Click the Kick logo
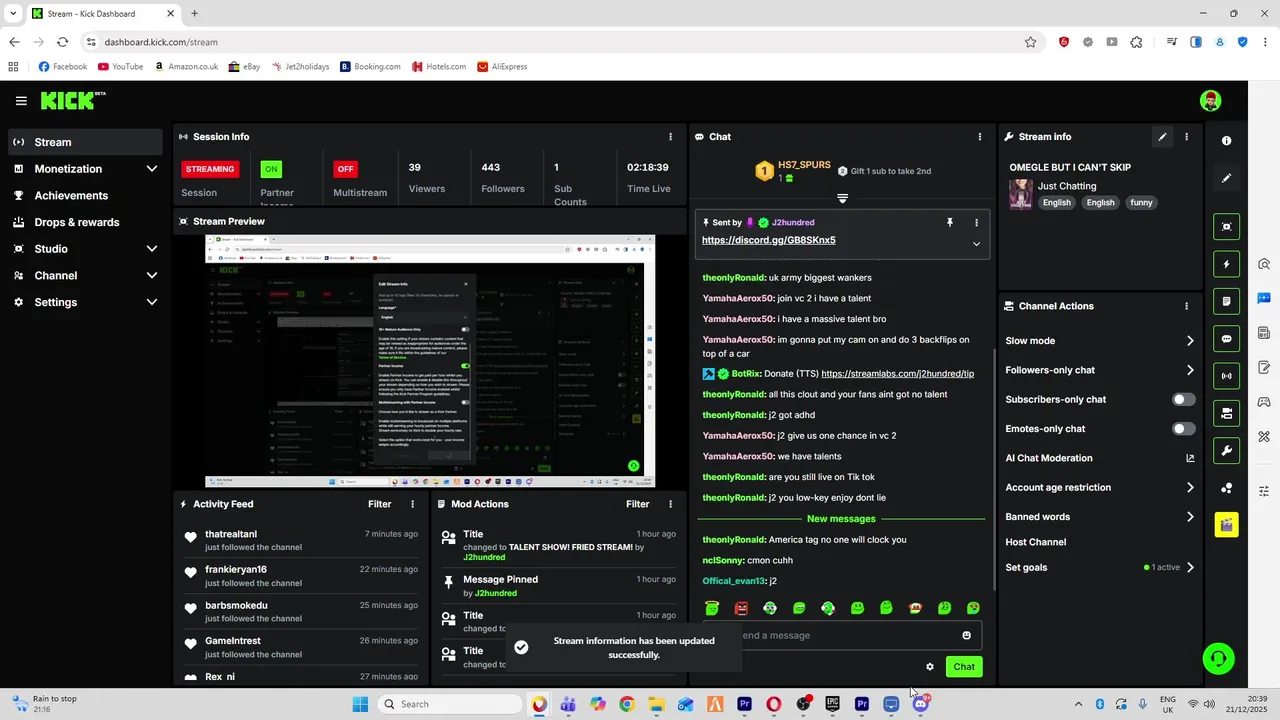The height and width of the screenshot is (720, 1280). click(x=73, y=100)
